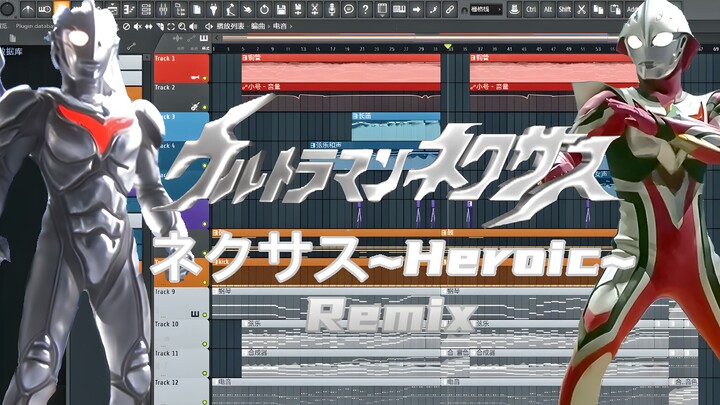720x405 pixels.
Task: Open help with the question mark icon
Action: [366, 9]
